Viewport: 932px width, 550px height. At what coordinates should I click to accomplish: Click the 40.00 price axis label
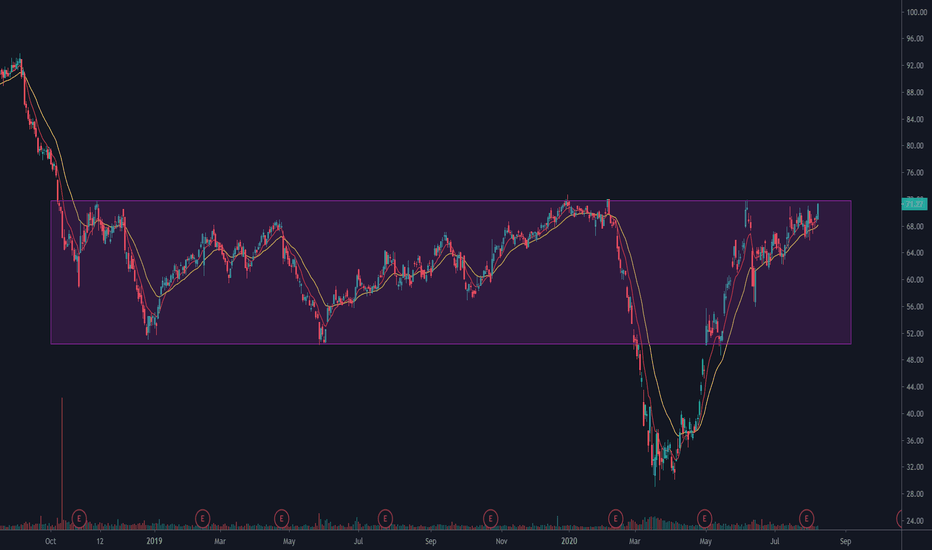coord(915,413)
